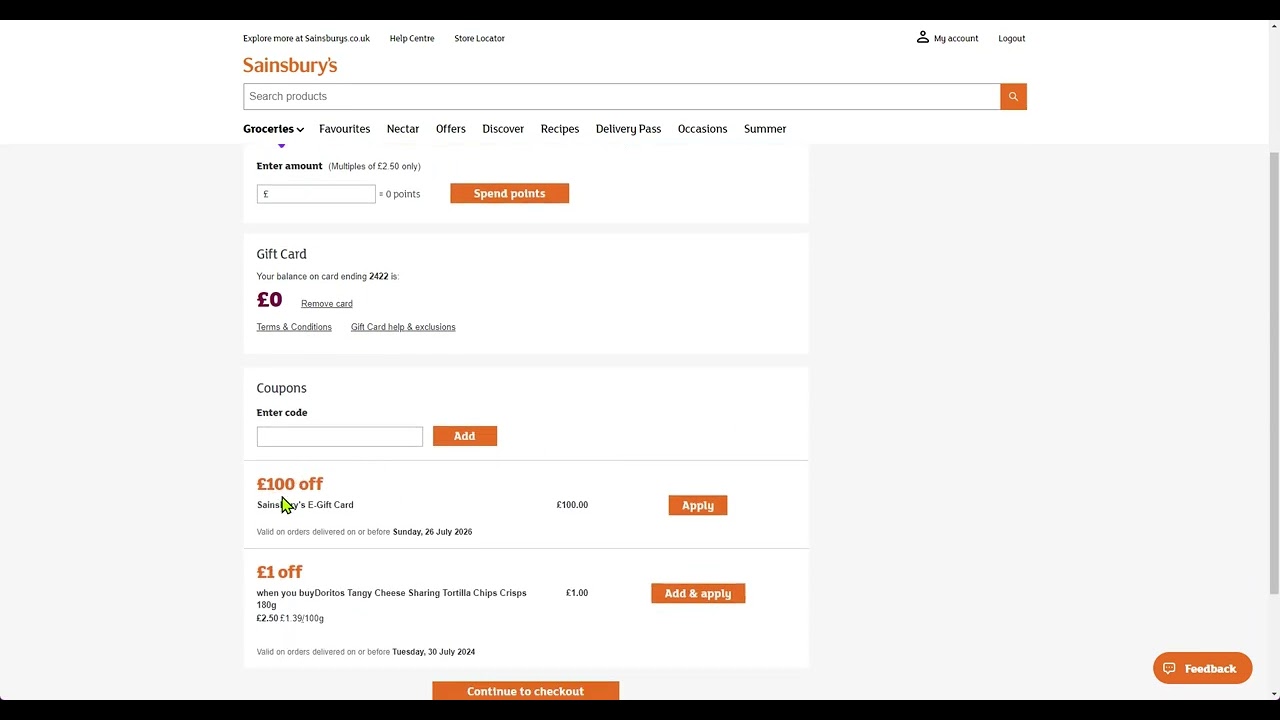Go to the Nectar section
This screenshot has height=720, width=1280.
click(x=403, y=129)
